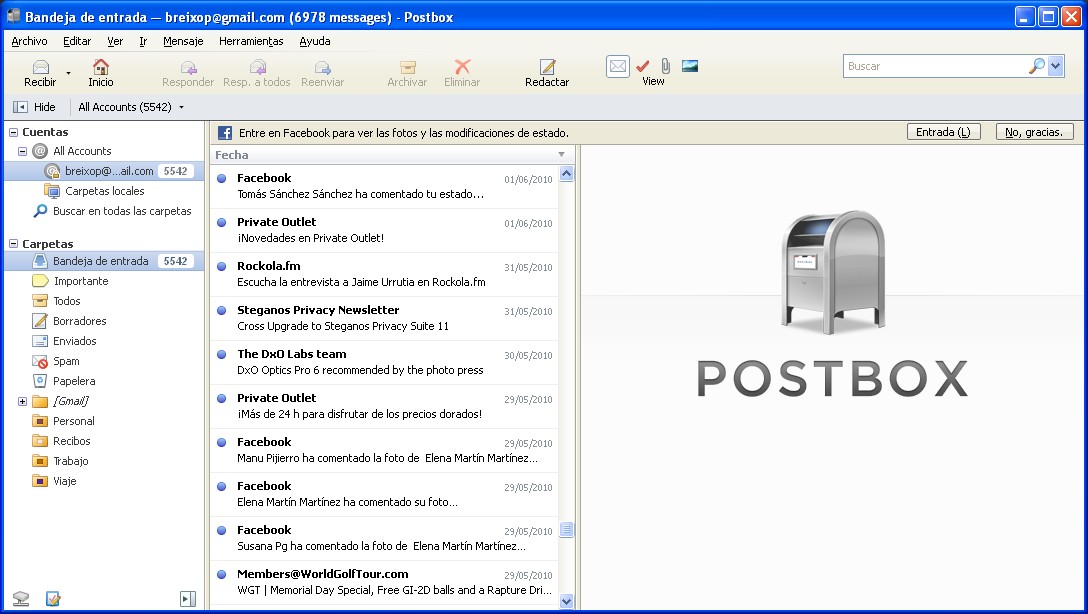Image resolution: width=1088 pixels, height=614 pixels.
Task: Go to Inicio home icon
Action: tap(101, 67)
